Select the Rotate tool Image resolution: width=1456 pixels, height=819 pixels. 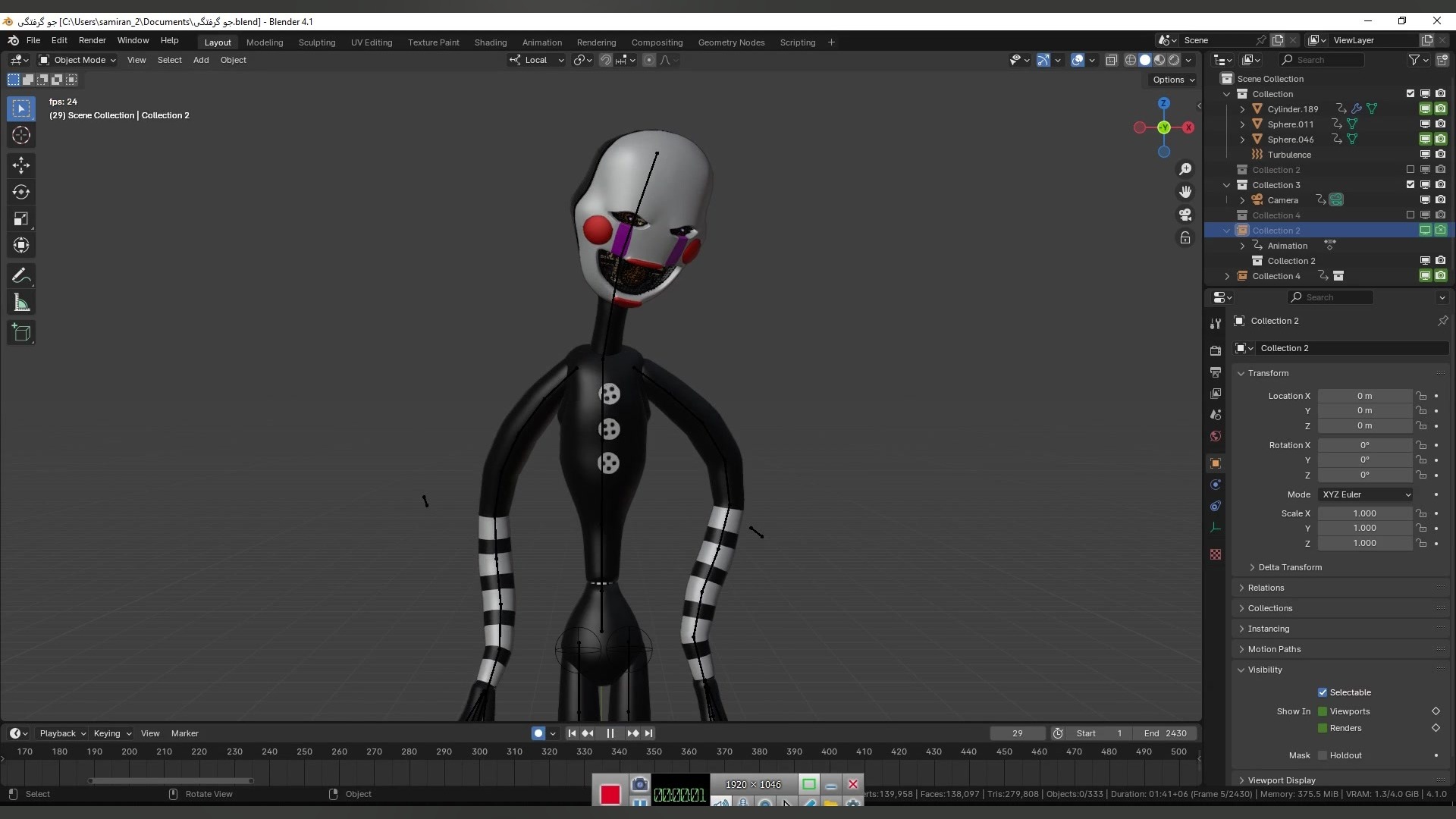pyautogui.click(x=21, y=192)
